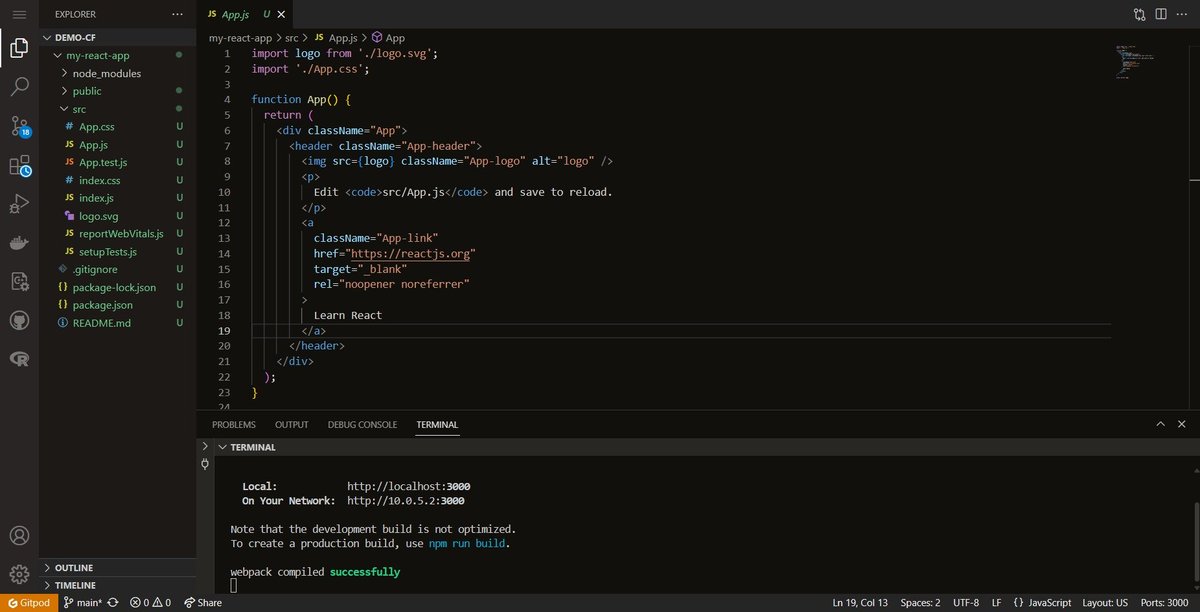Open the Manage gear icon
1200x612 pixels.
[19, 574]
